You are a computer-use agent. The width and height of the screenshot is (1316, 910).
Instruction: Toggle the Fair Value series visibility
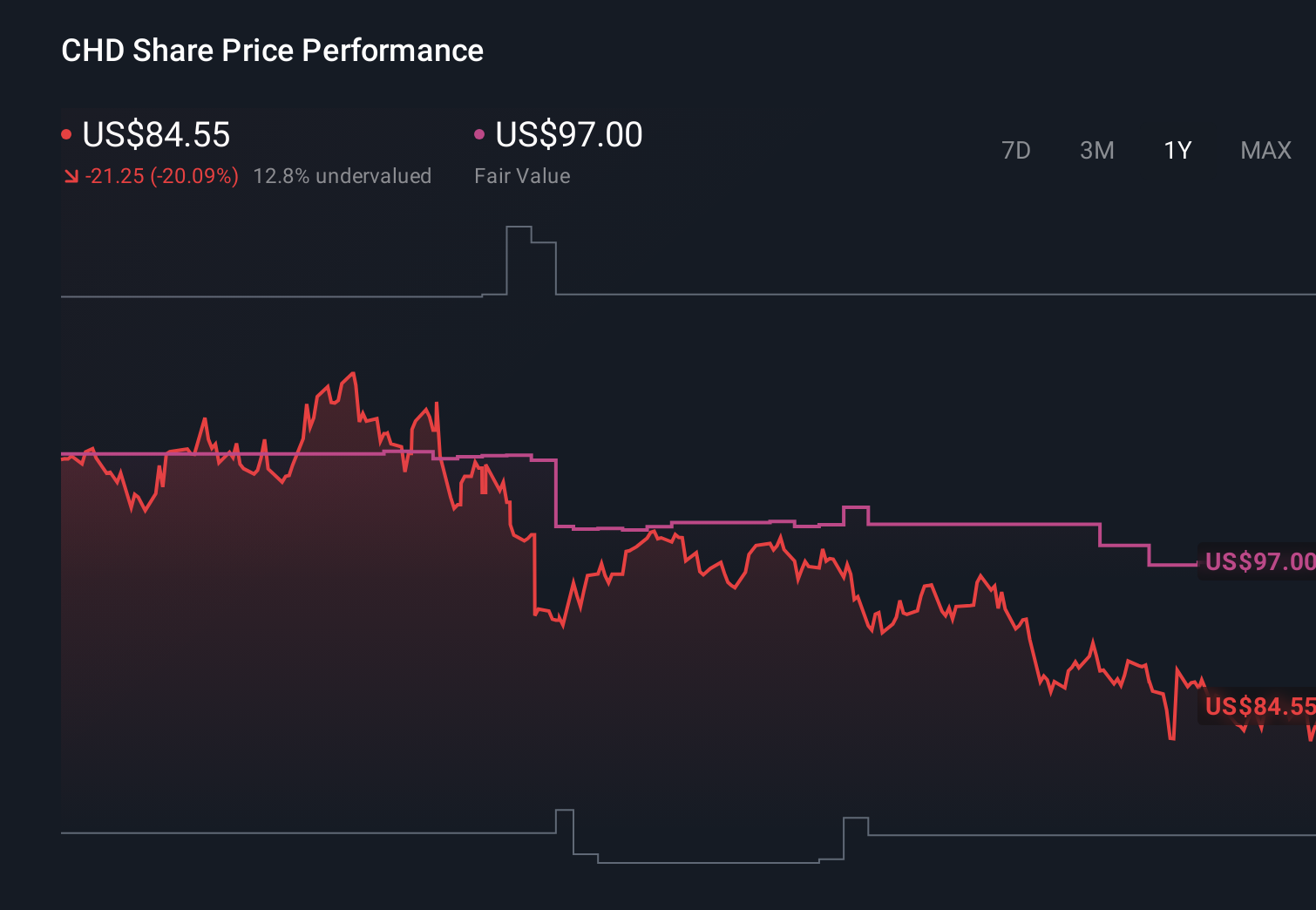coord(478,132)
